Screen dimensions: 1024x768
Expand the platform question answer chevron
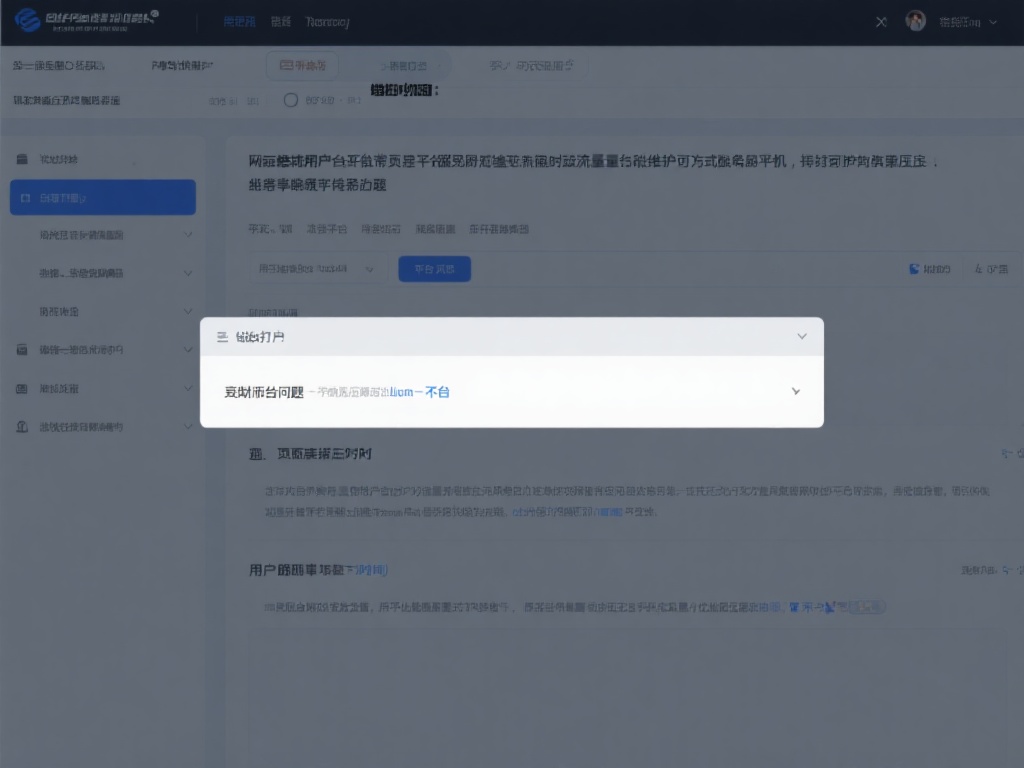tap(795, 392)
